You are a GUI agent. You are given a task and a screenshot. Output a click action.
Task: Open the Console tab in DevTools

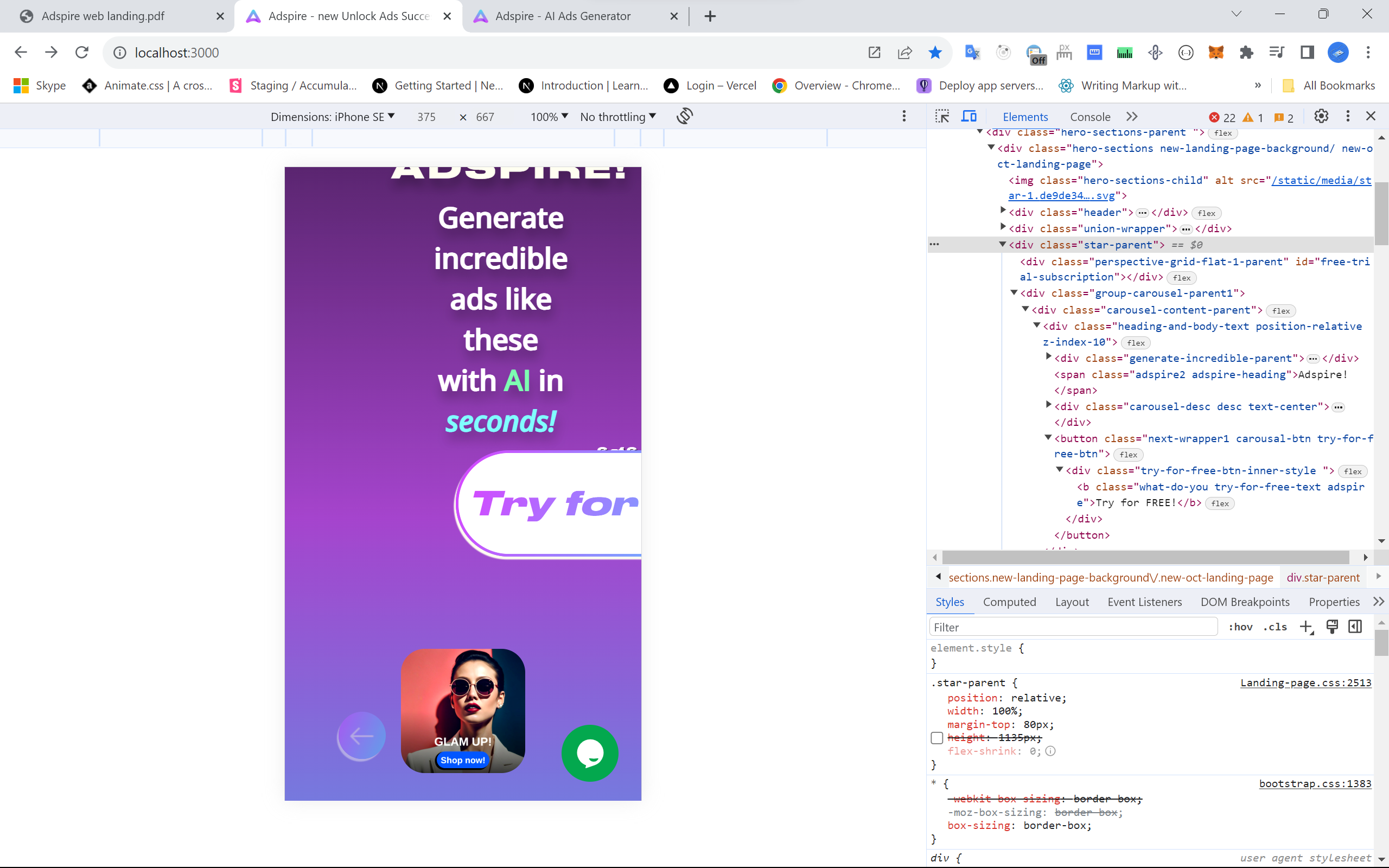click(x=1089, y=117)
